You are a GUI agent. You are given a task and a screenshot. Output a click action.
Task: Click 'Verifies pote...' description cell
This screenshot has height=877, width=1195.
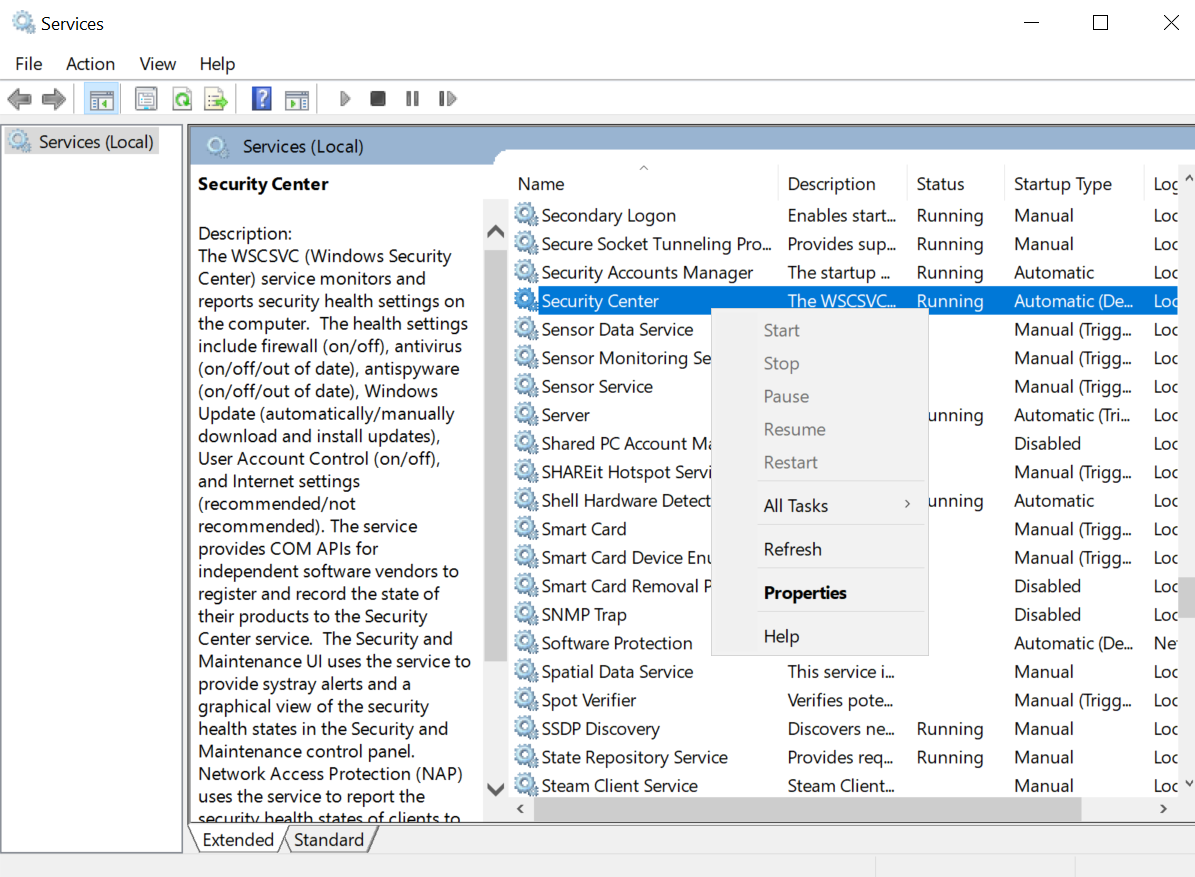pos(840,700)
